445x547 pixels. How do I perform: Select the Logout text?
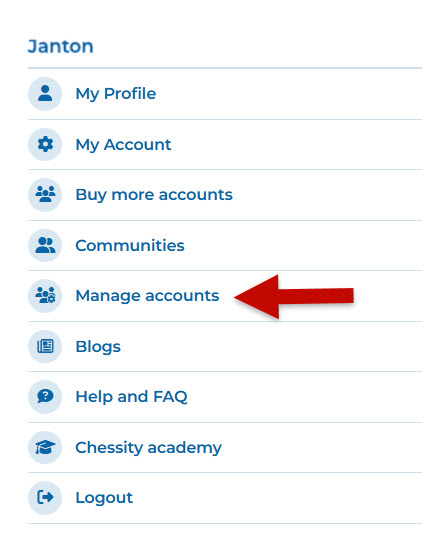coord(104,498)
